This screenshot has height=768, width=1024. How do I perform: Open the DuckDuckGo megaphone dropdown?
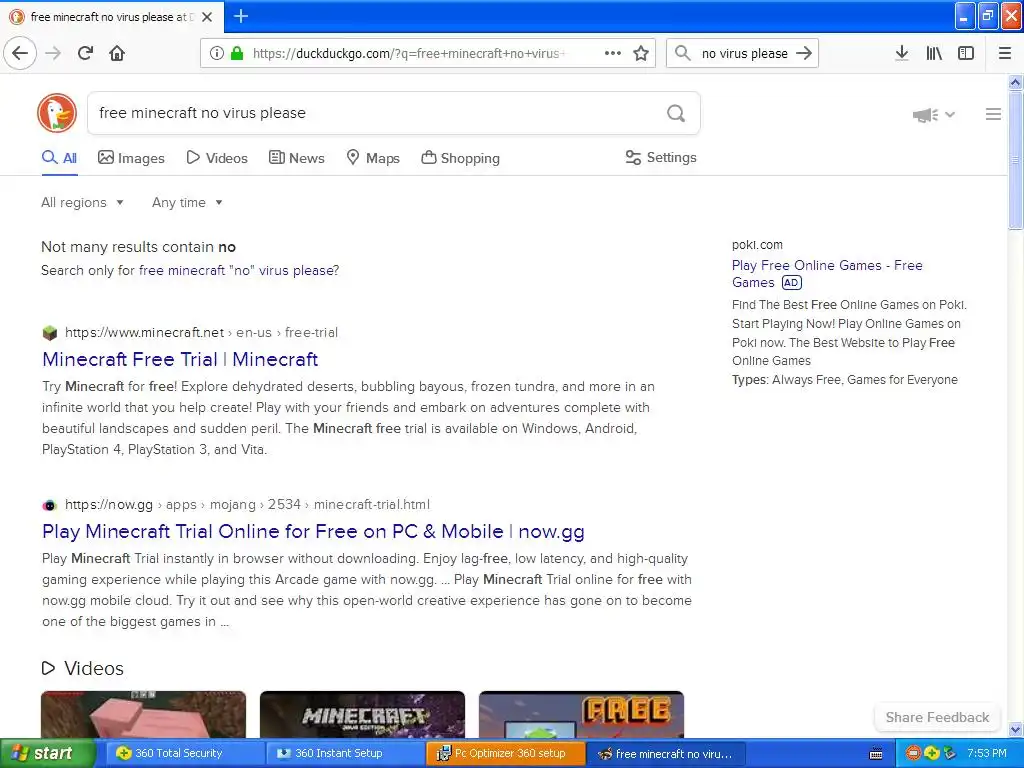[x=934, y=115]
